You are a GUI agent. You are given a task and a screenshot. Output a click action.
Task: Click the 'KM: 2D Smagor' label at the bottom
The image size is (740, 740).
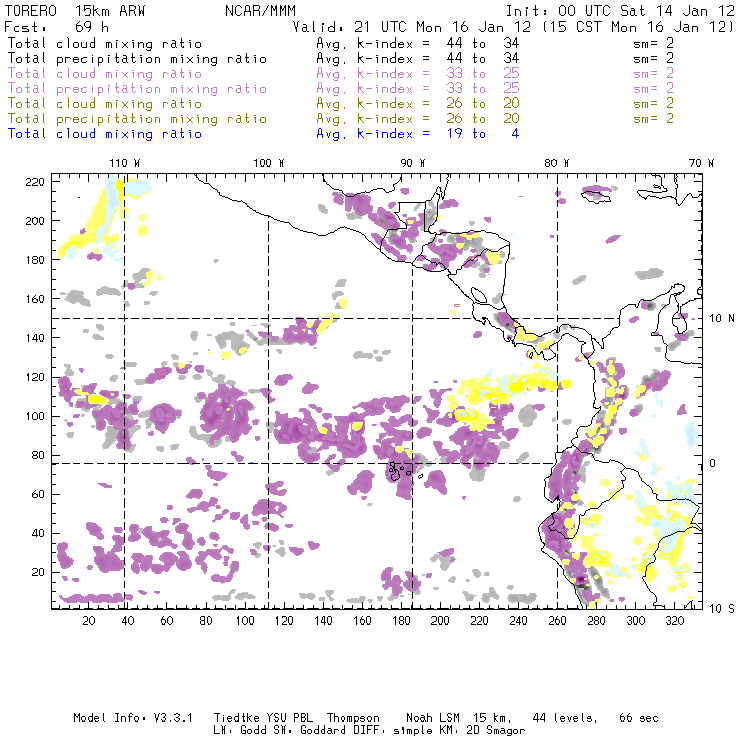pos(481,730)
